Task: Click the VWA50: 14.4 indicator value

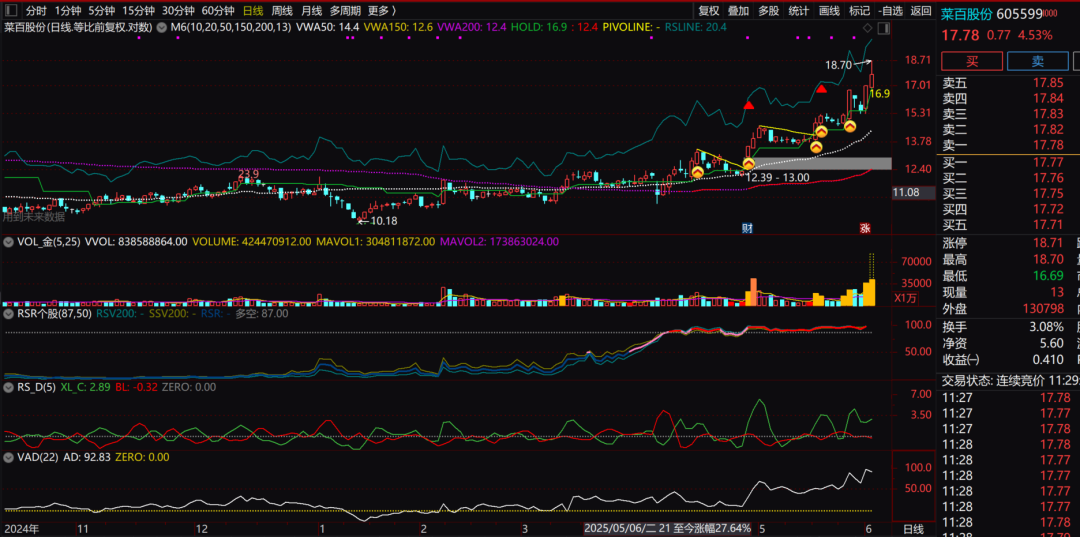Action: (328, 28)
